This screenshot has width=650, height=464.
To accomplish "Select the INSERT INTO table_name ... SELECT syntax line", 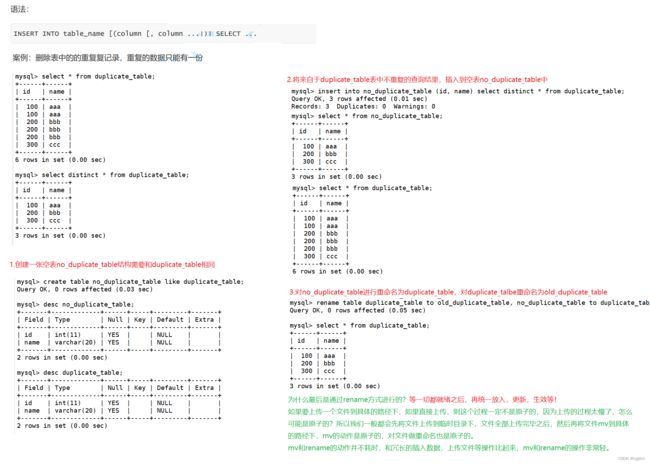I will (135, 34).
